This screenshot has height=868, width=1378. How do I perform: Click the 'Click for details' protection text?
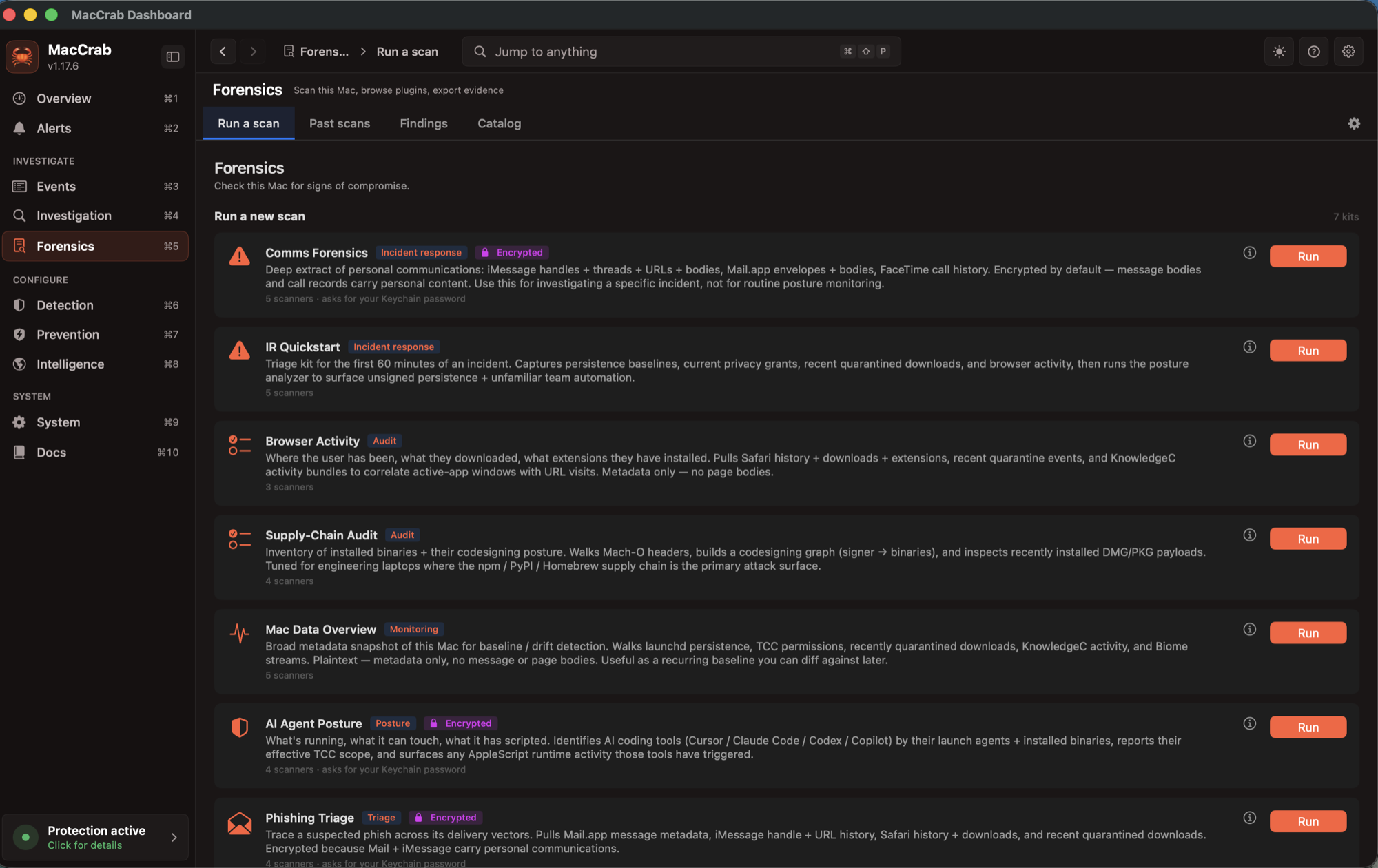point(85,845)
